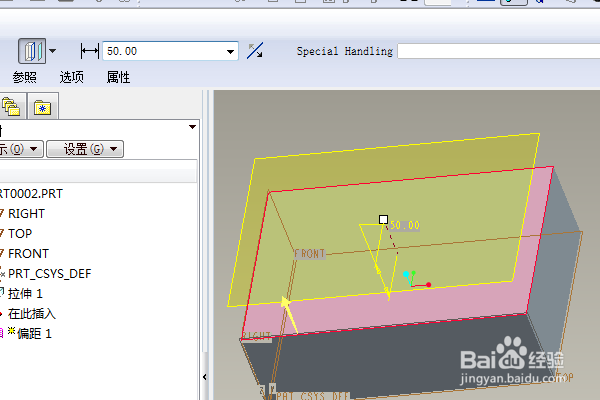Screen dimensions: 600x400
Task: Switch to the model tree folder tab
Action: [11, 106]
